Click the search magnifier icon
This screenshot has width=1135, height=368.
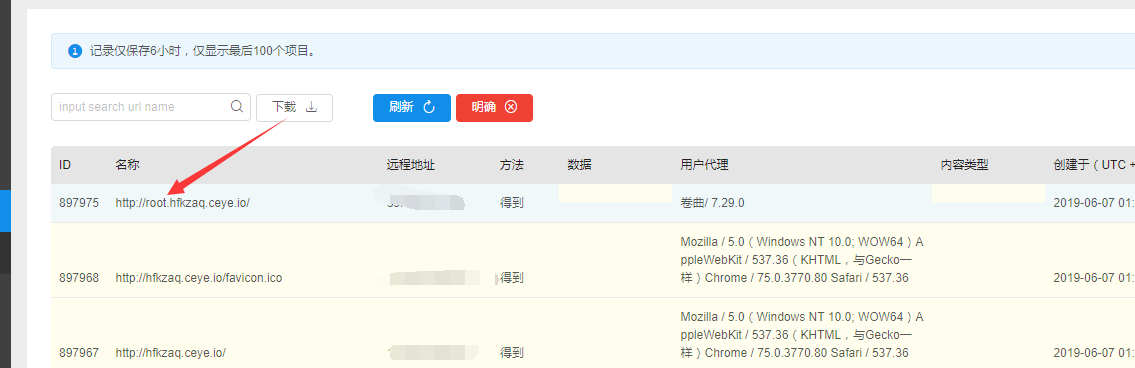[x=237, y=106]
